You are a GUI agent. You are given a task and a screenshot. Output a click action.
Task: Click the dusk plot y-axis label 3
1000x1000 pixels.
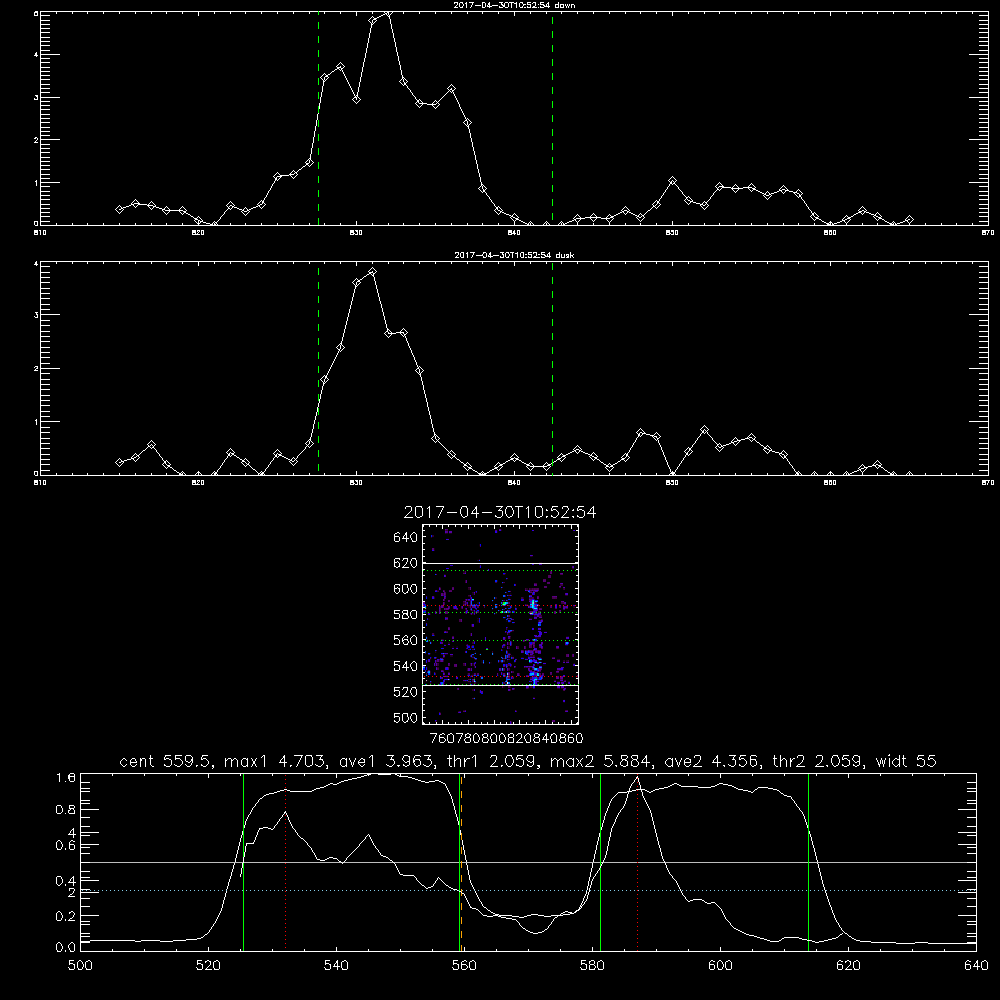pos(36,315)
